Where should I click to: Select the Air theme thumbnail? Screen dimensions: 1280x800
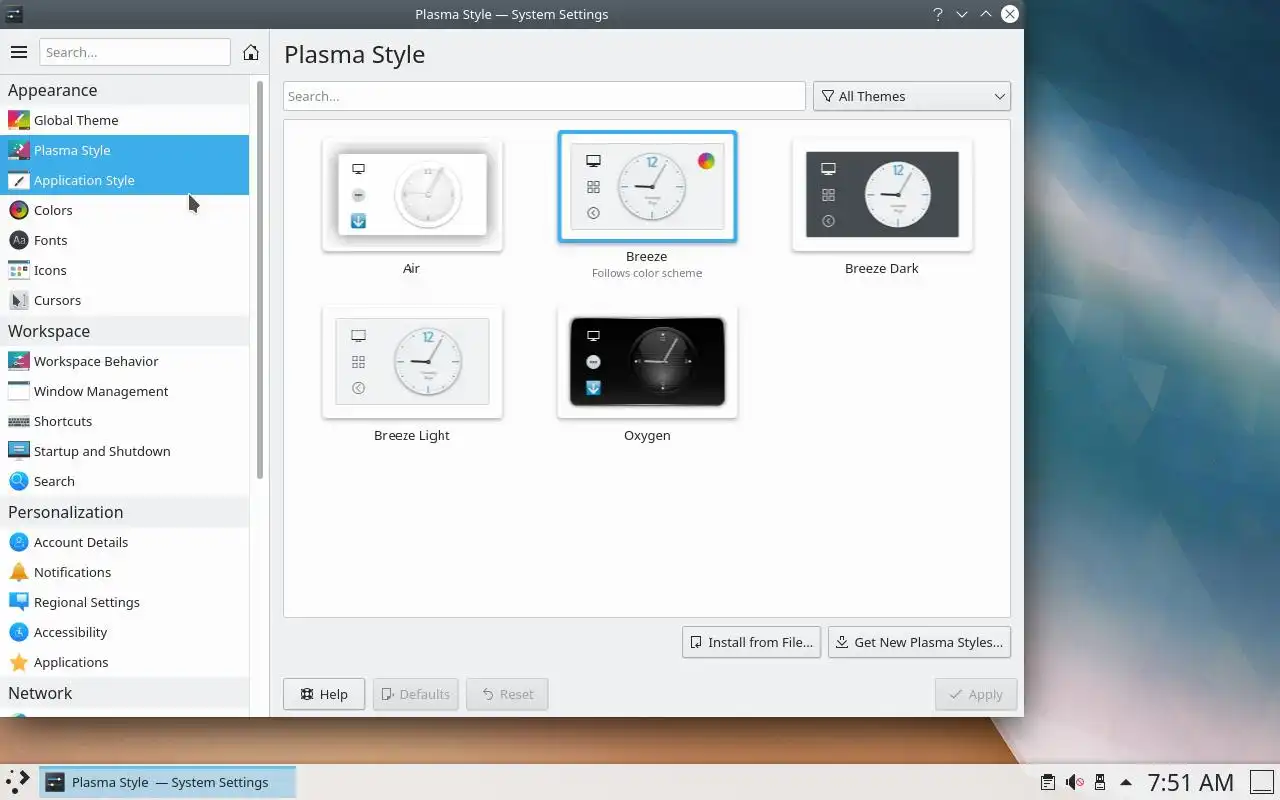[x=412, y=194]
